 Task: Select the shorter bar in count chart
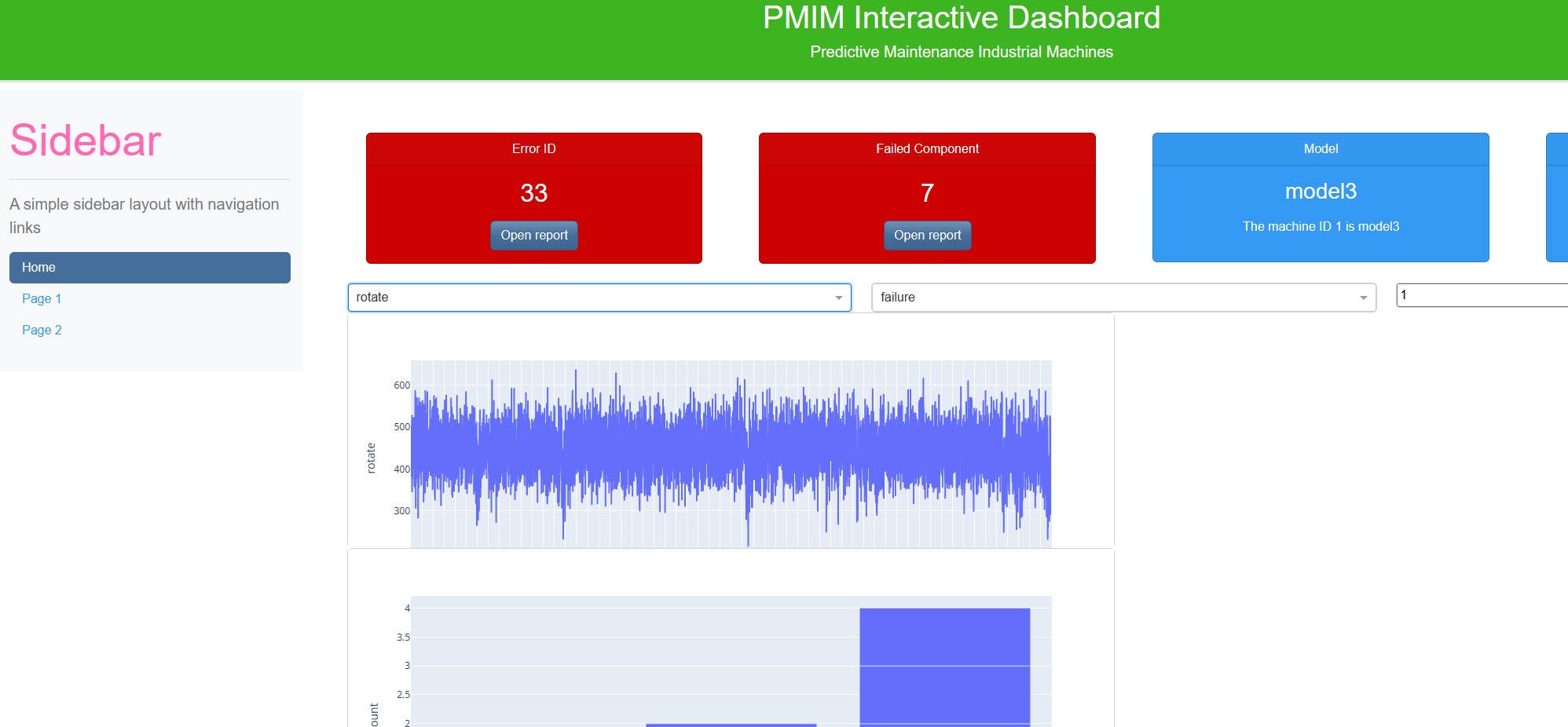pyautogui.click(x=731, y=725)
